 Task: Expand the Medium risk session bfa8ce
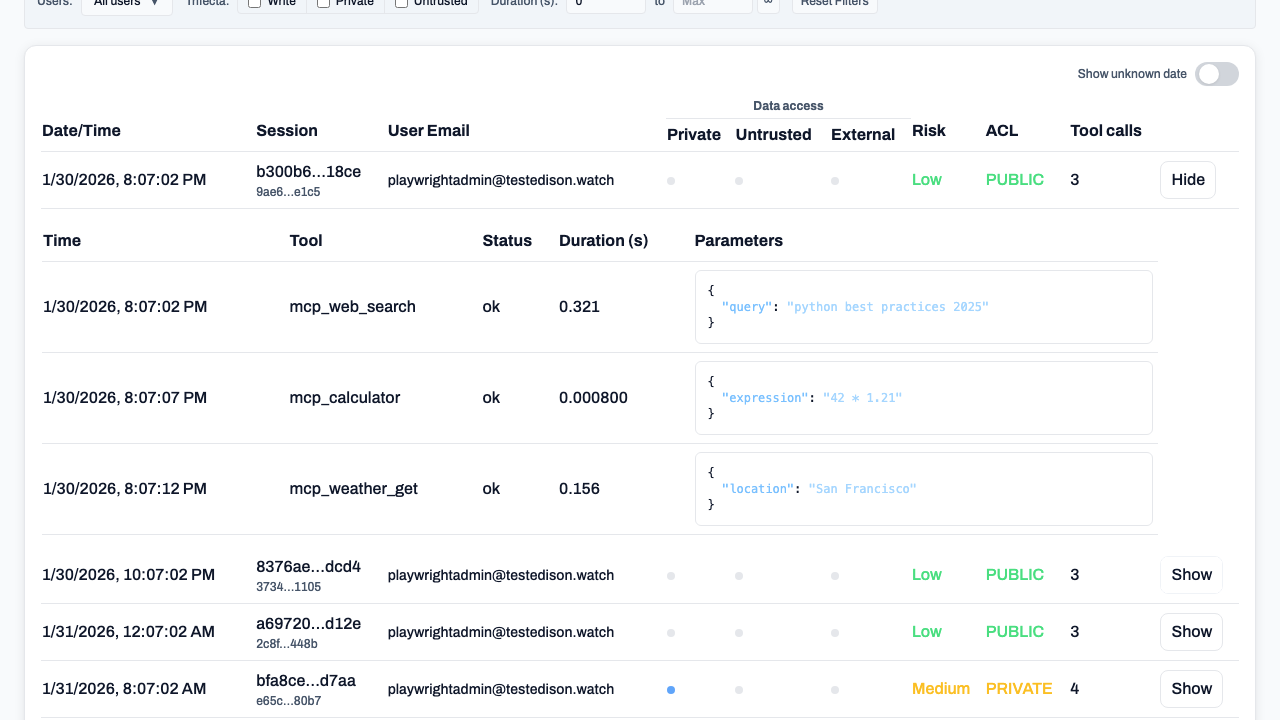(x=1190, y=689)
